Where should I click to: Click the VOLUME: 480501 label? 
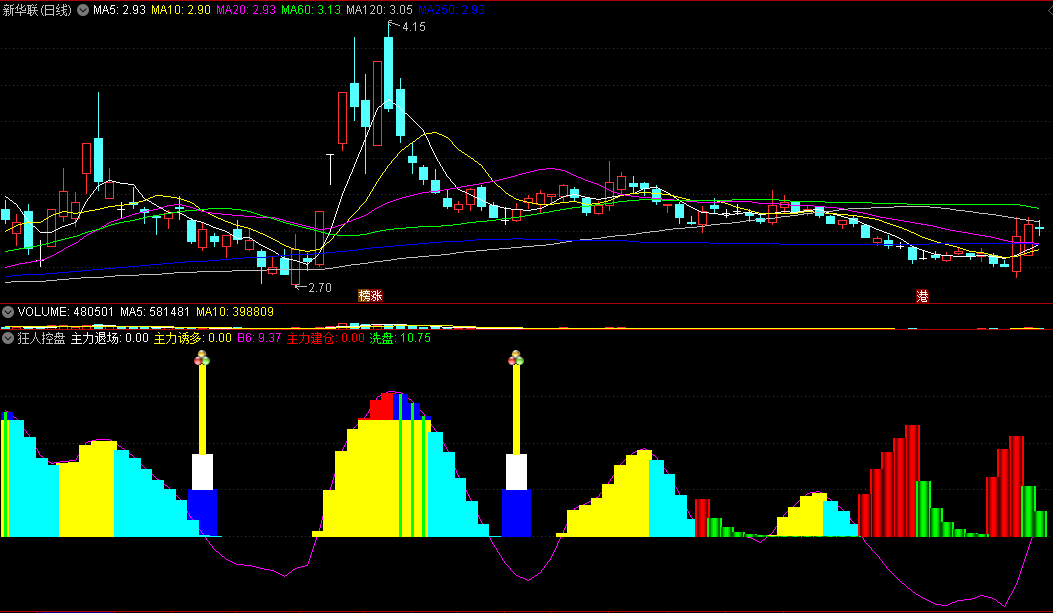[x=66, y=312]
